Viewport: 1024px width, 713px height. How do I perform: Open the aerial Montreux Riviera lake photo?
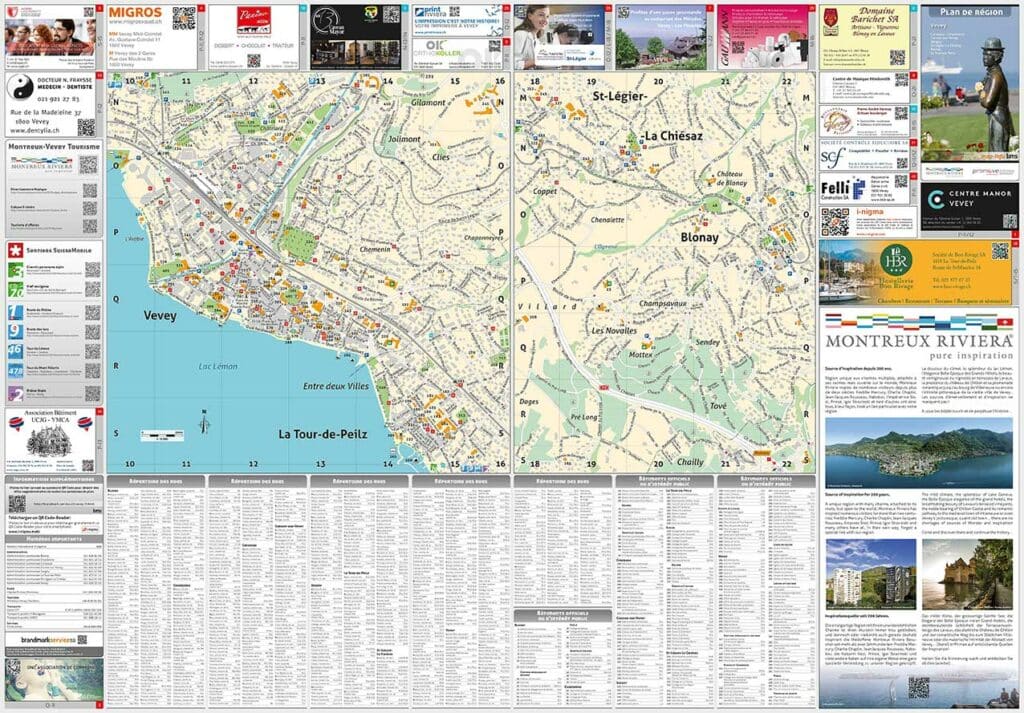pos(918,452)
